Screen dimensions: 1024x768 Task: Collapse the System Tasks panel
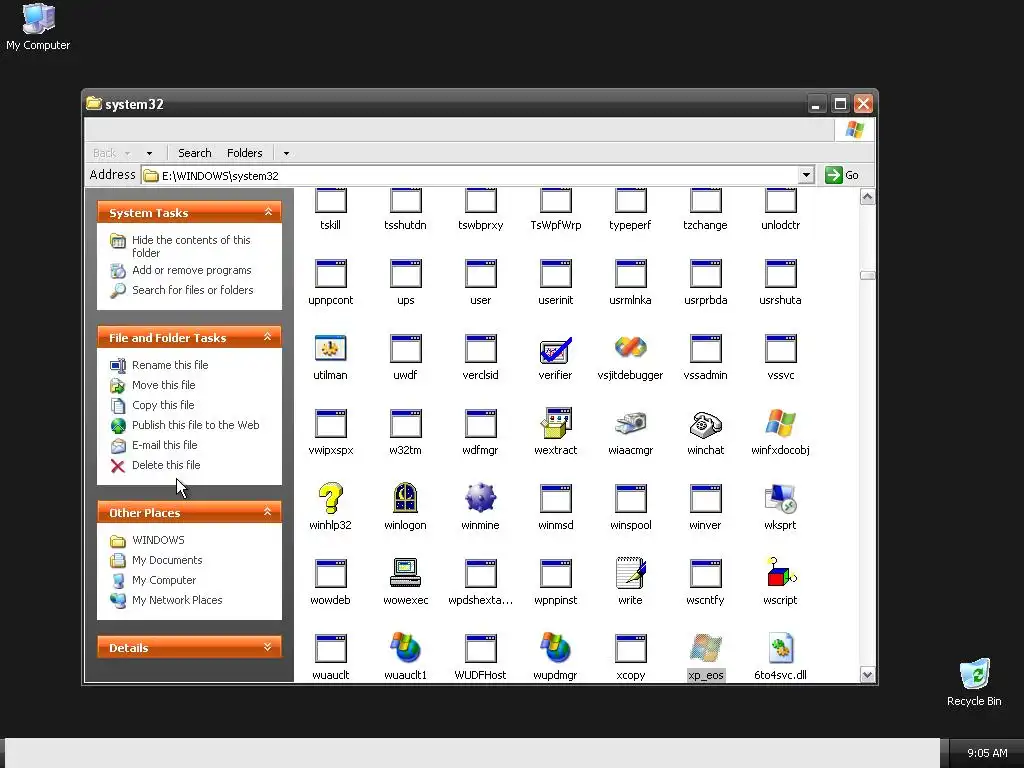coord(268,212)
